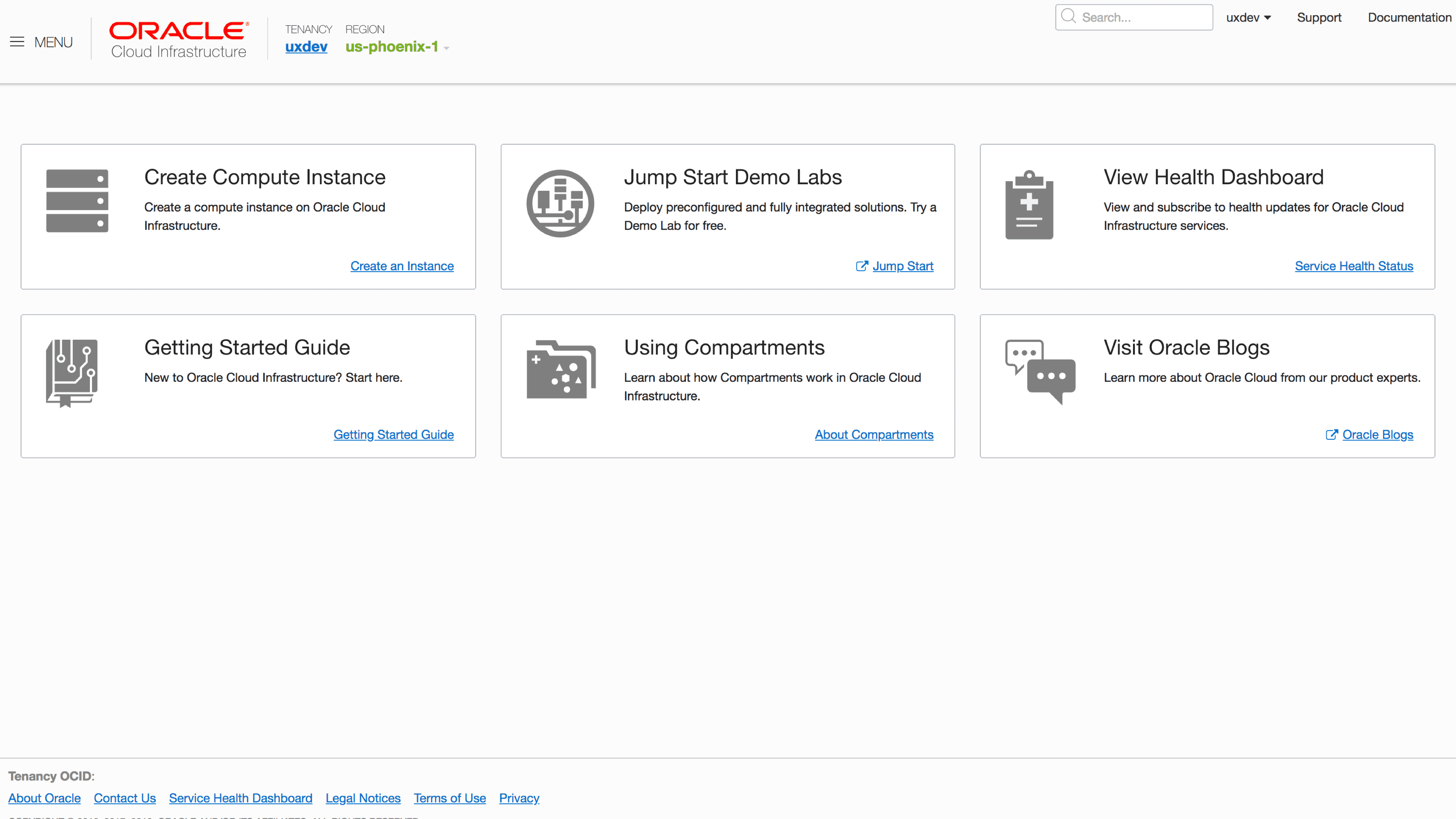Click the Support menu item
The image size is (1456, 819).
click(1319, 17)
